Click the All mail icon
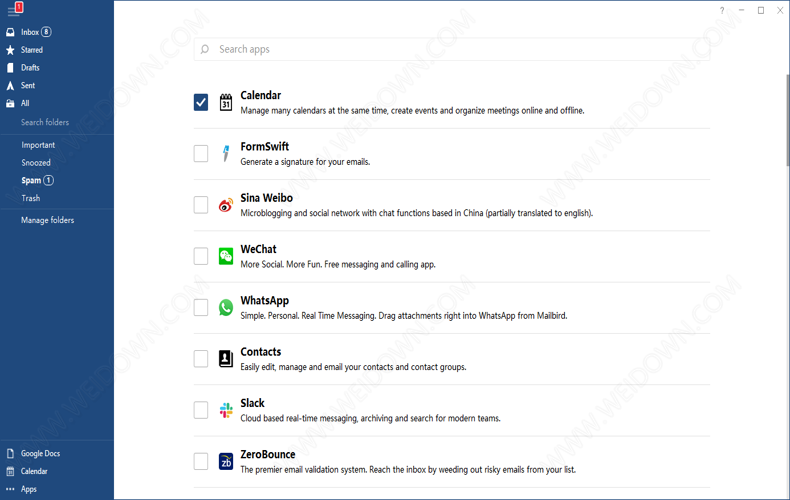 (10, 103)
